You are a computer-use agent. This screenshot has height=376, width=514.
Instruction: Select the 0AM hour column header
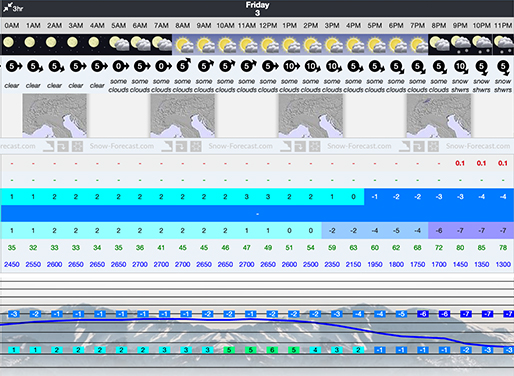tap(12, 25)
